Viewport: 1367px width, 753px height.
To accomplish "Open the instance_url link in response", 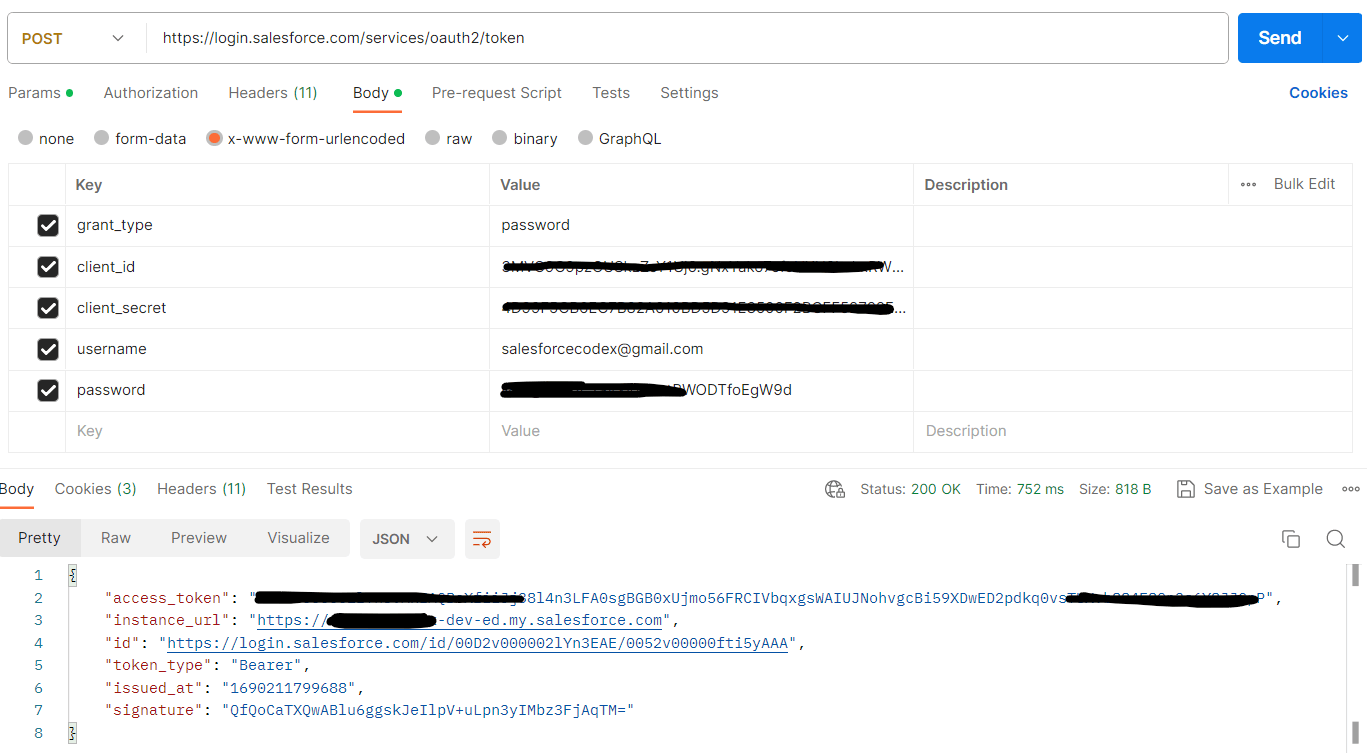I will [460, 621].
